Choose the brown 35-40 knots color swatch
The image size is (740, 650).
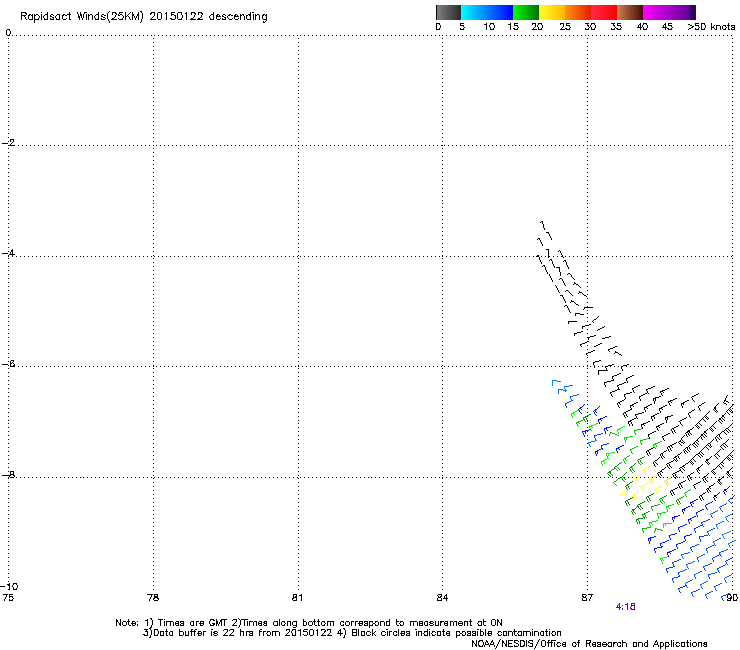[x=630, y=12]
